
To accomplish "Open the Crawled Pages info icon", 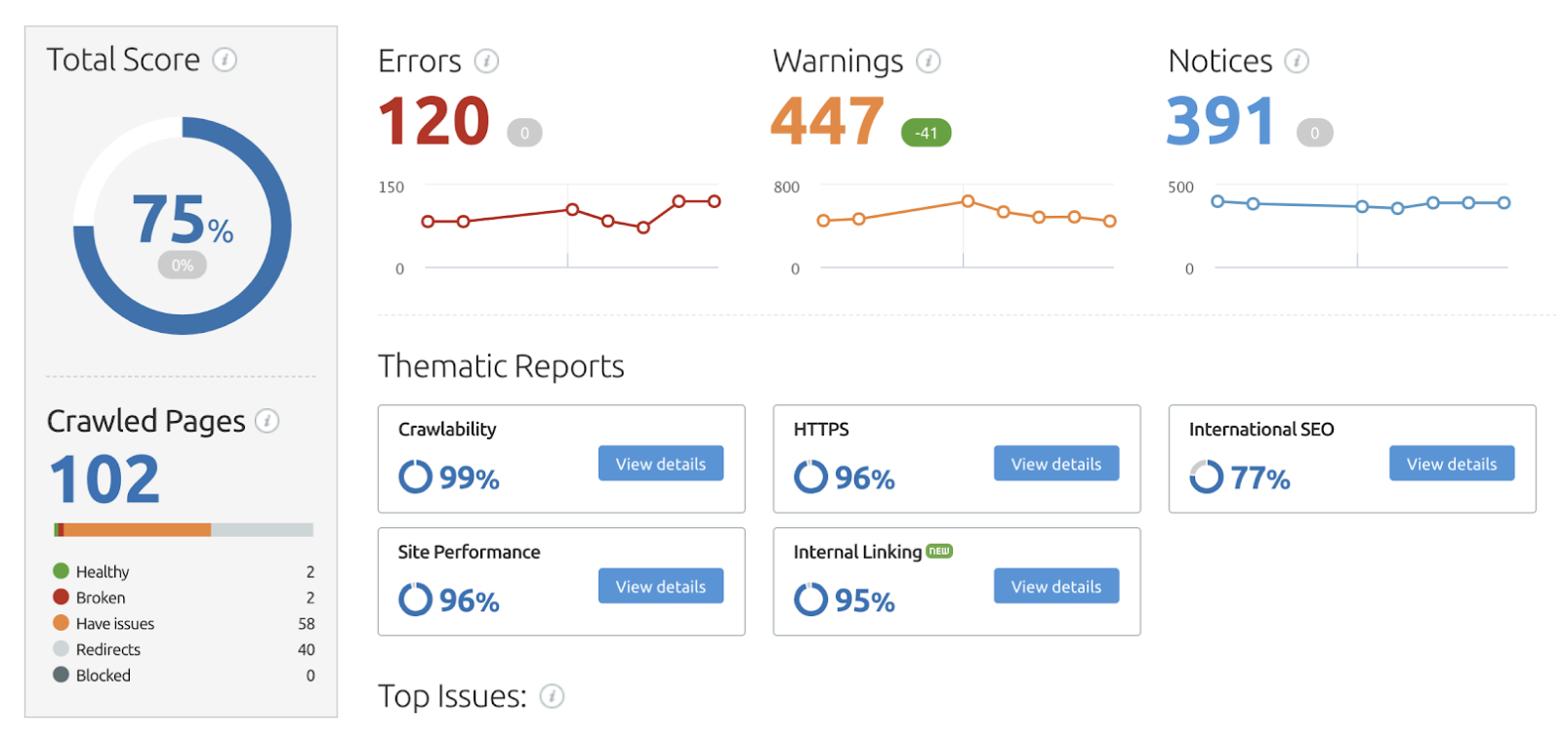I will [268, 422].
